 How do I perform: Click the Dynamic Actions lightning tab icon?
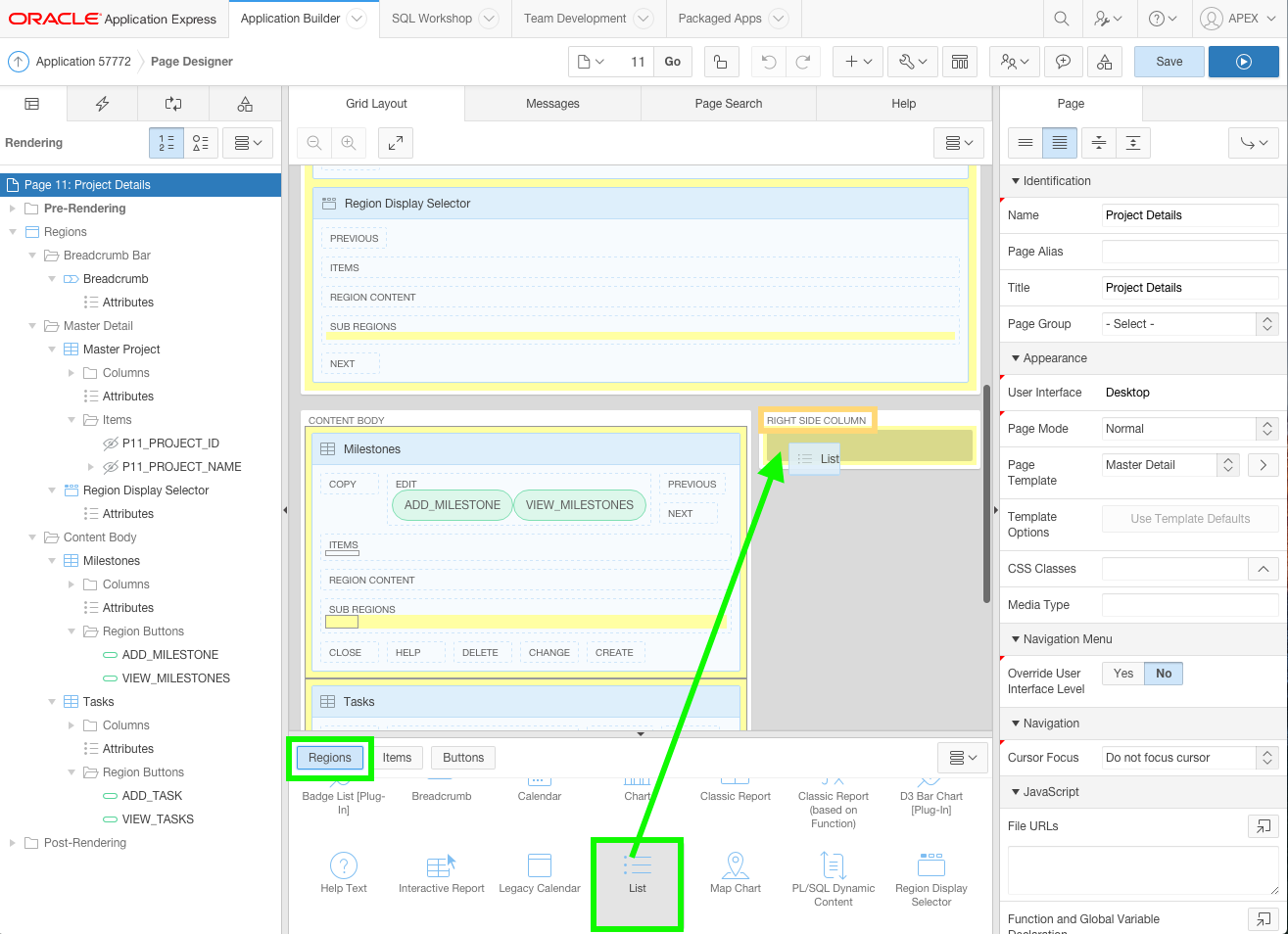click(102, 104)
